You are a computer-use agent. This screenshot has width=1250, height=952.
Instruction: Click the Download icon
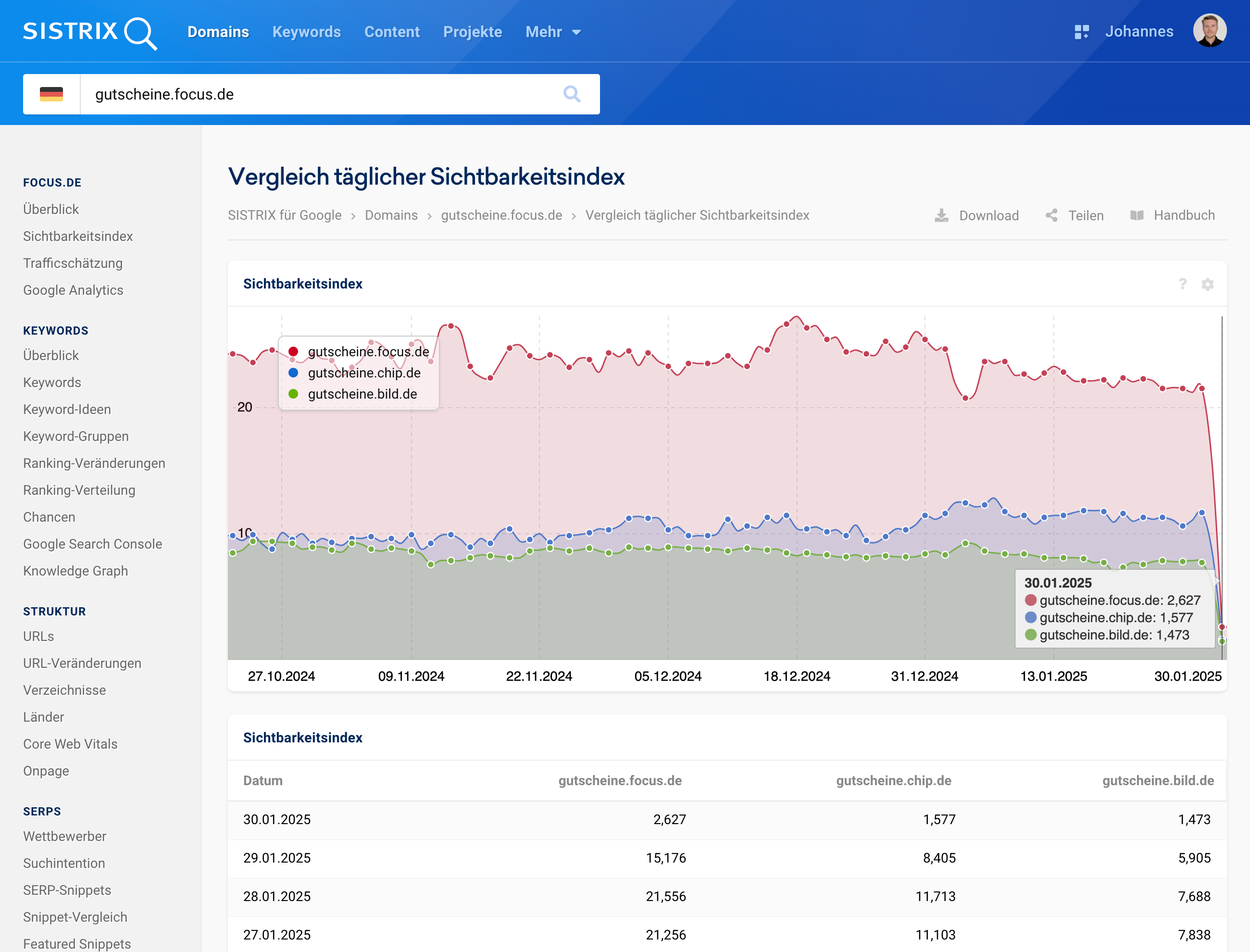pos(941,215)
